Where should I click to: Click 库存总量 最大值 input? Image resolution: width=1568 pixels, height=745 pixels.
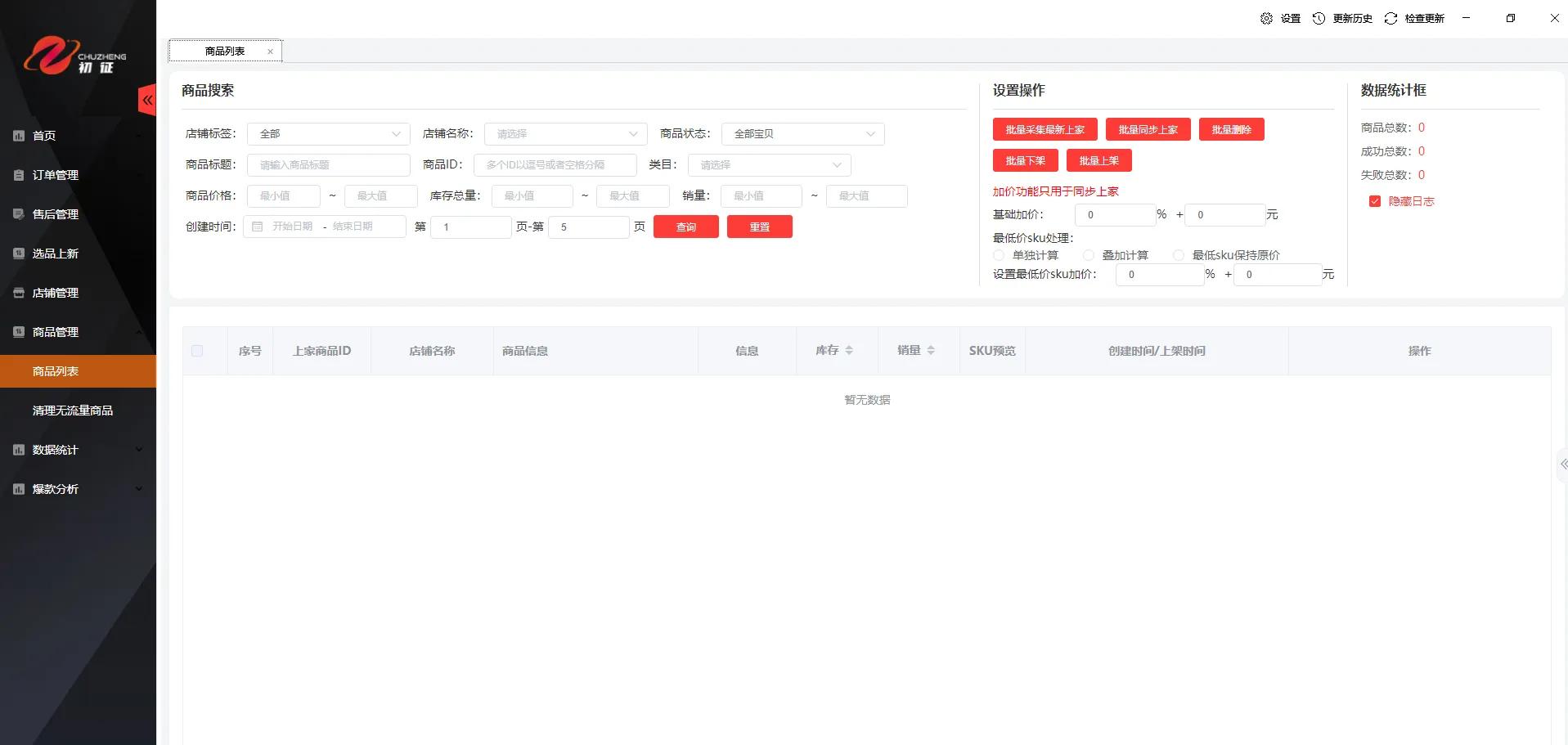point(633,196)
